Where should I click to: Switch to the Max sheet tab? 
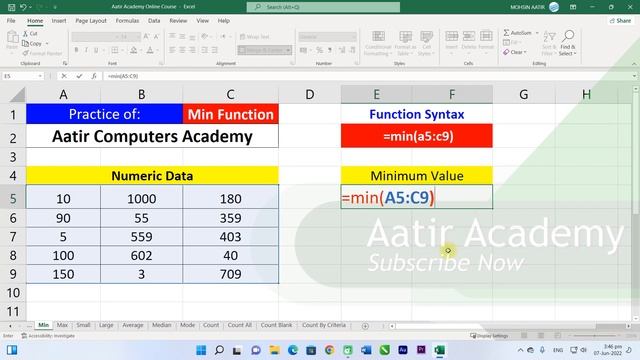62,325
